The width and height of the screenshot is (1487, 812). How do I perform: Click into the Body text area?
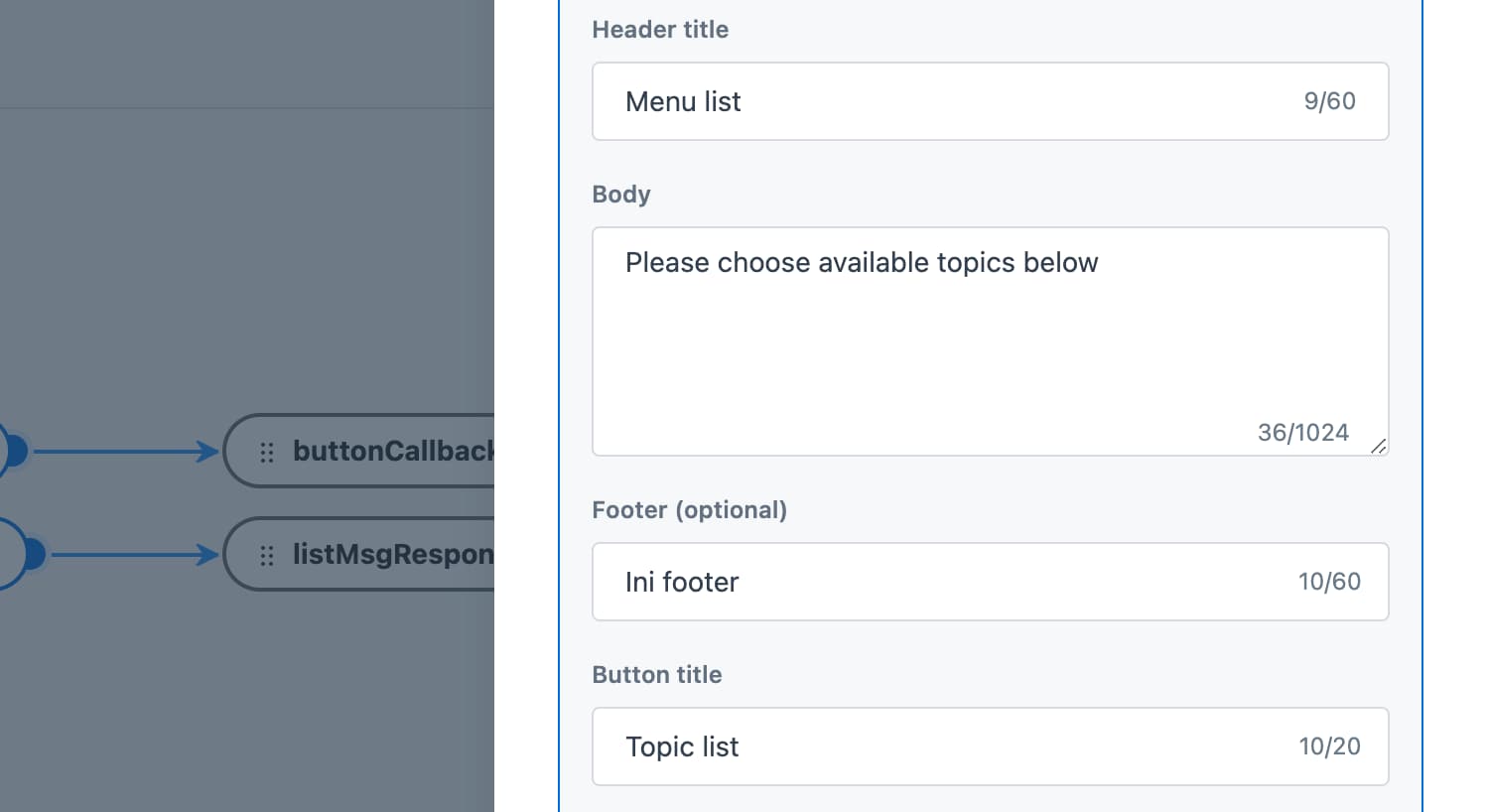pyautogui.click(x=990, y=341)
